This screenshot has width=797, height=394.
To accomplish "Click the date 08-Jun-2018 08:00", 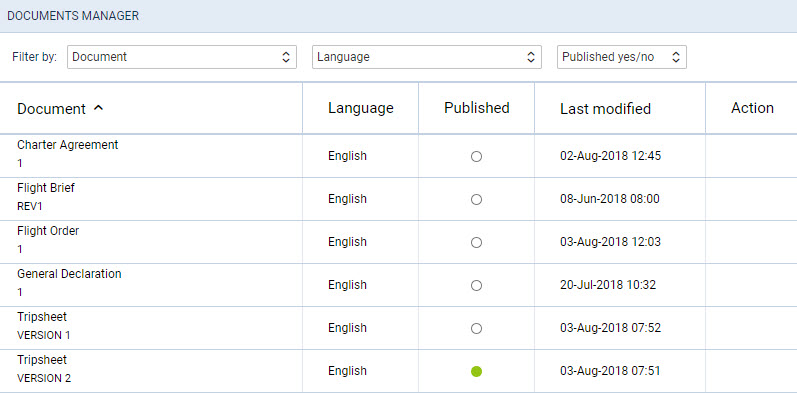I will point(610,199).
